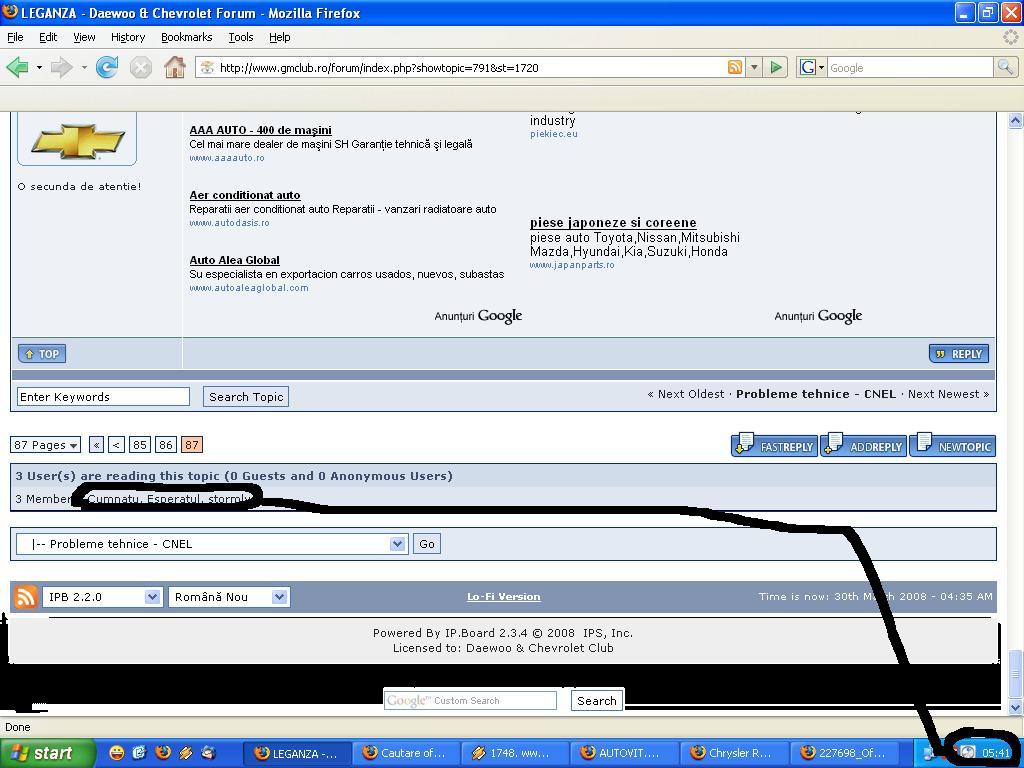Click the Chevrolet logo avatar
This screenshot has width=1024, height=768.
point(78,140)
